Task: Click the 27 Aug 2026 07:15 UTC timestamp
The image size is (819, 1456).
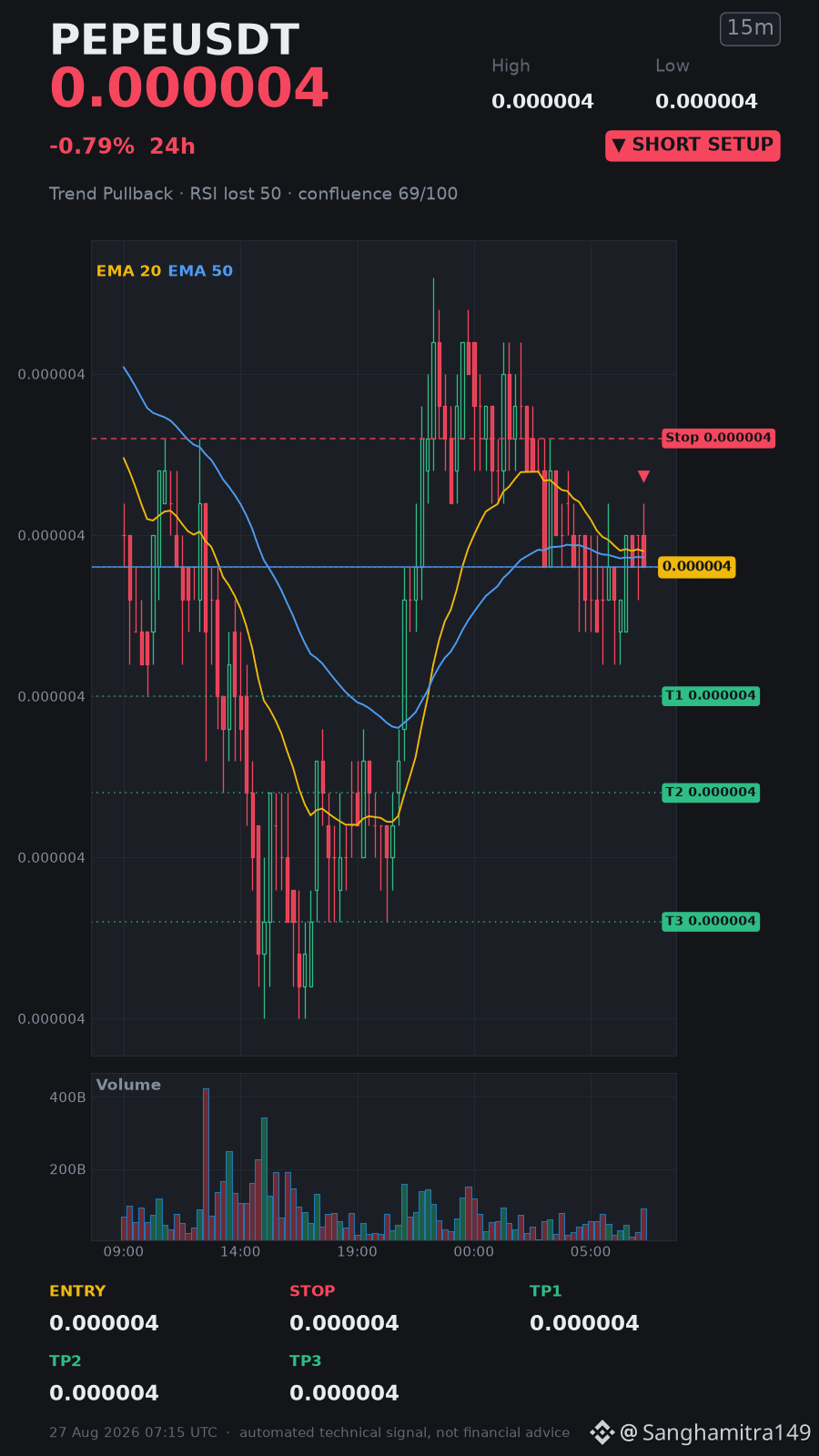Action: click(133, 1432)
